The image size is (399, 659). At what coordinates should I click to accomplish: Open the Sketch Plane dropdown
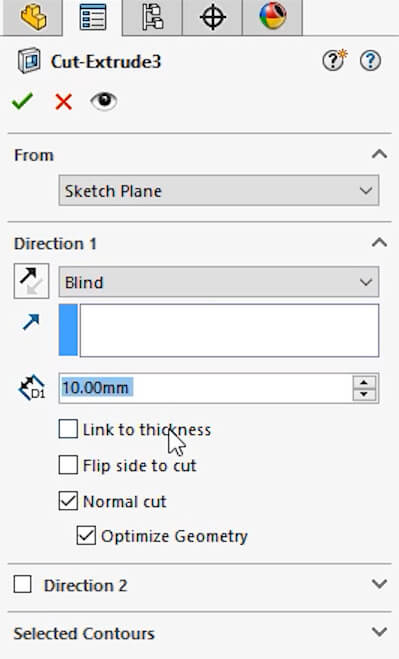[x=219, y=191]
